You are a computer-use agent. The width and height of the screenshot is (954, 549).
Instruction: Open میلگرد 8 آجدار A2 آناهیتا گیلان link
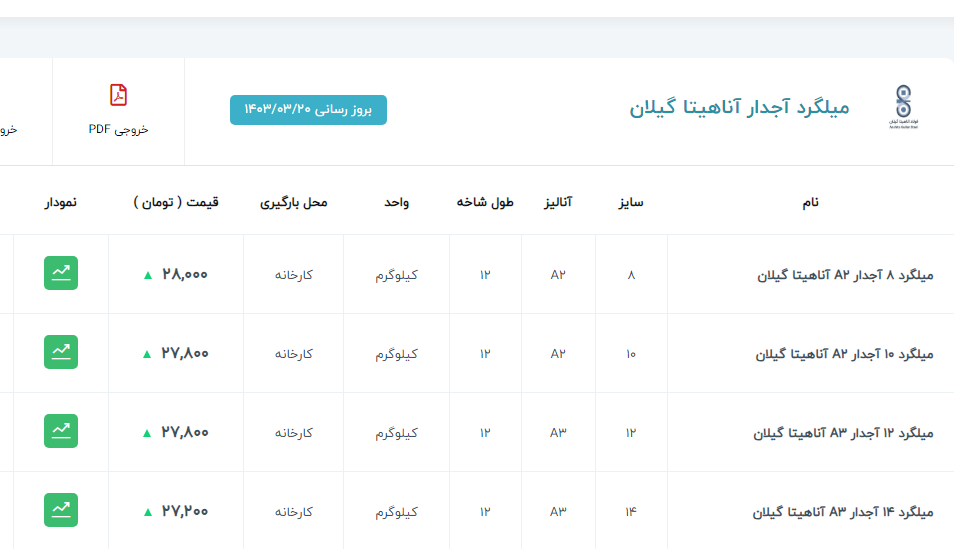click(845, 275)
